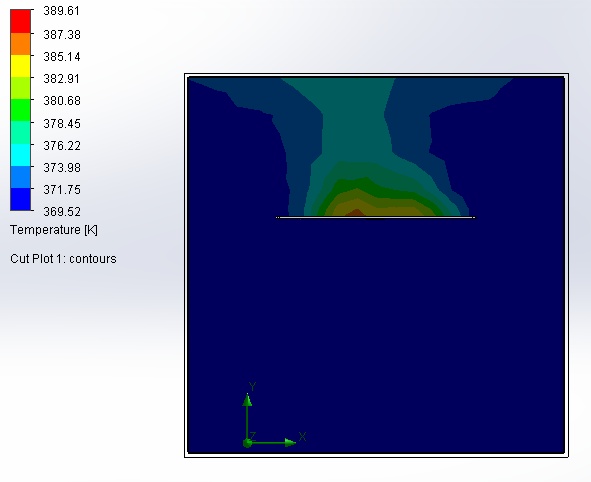Viewport: 591px width, 482px height.
Task: Click the X axis arrow of the triad
Action: (290, 443)
